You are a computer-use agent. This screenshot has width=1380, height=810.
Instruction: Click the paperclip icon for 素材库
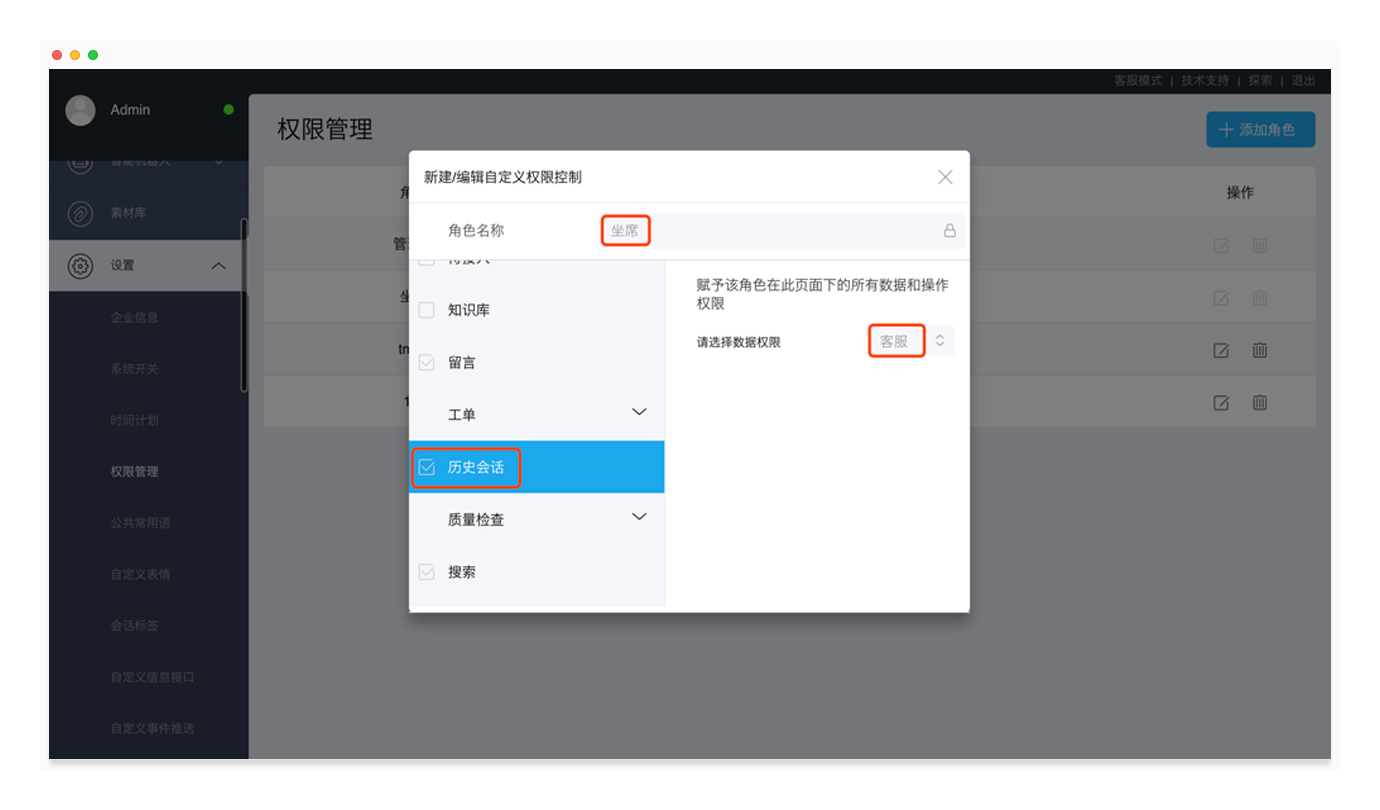pos(80,214)
